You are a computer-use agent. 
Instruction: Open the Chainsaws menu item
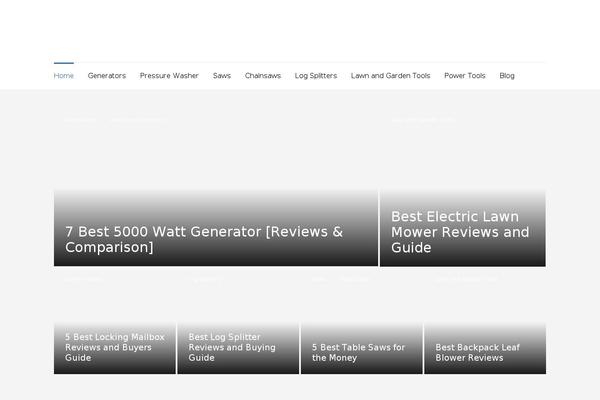coord(263,76)
